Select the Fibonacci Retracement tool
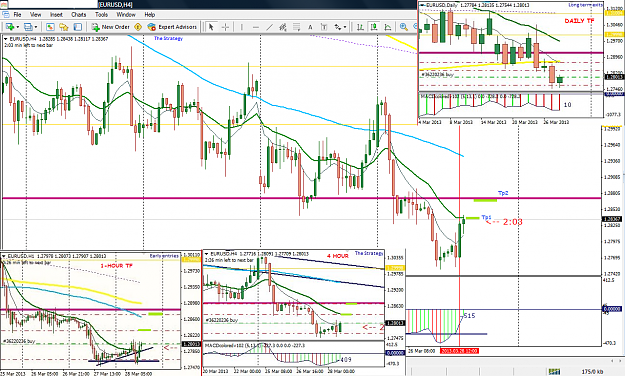The height and width of the screenshot is (376, 625). [297, 27]
